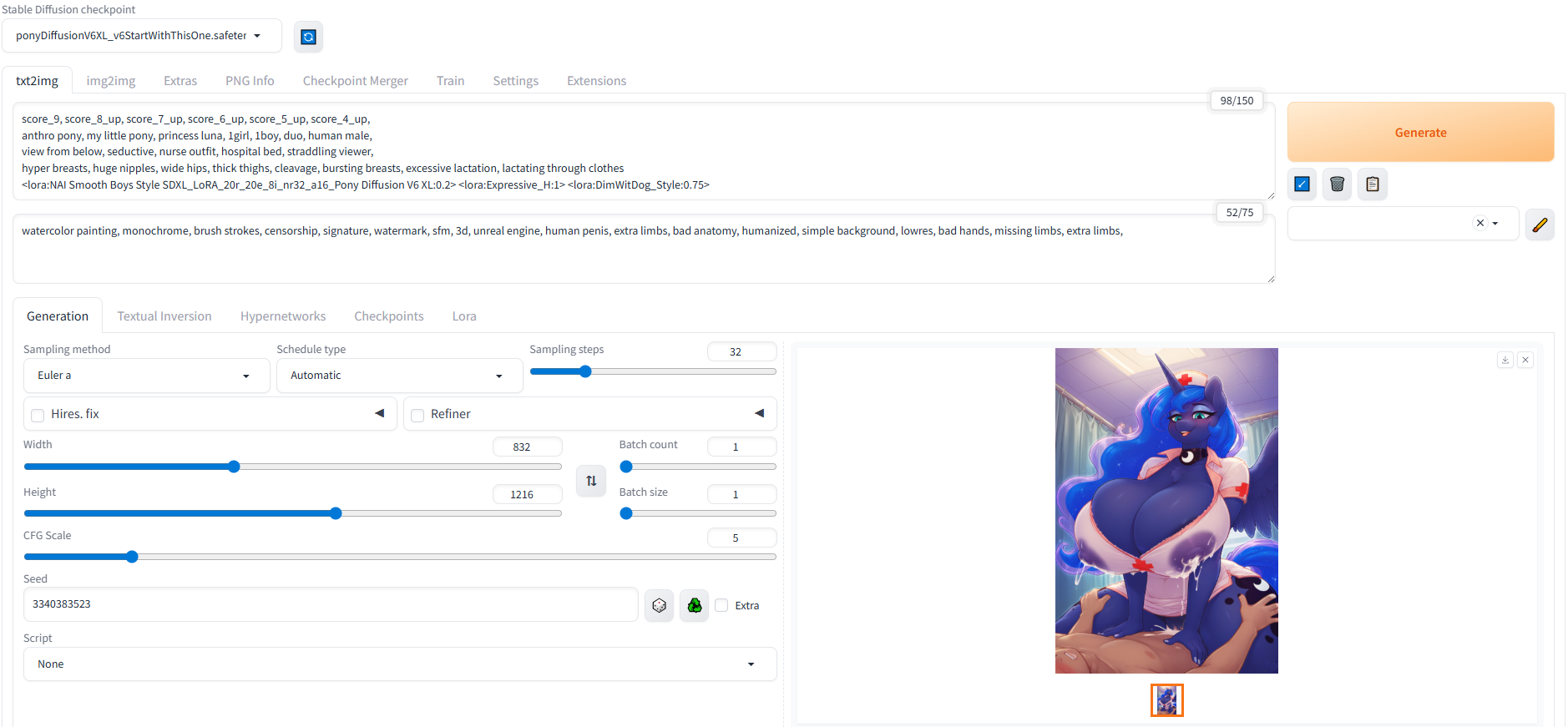Adjust the Batch size slider
This screenshot has height=727, width=1568.
[x=698, y=513]
